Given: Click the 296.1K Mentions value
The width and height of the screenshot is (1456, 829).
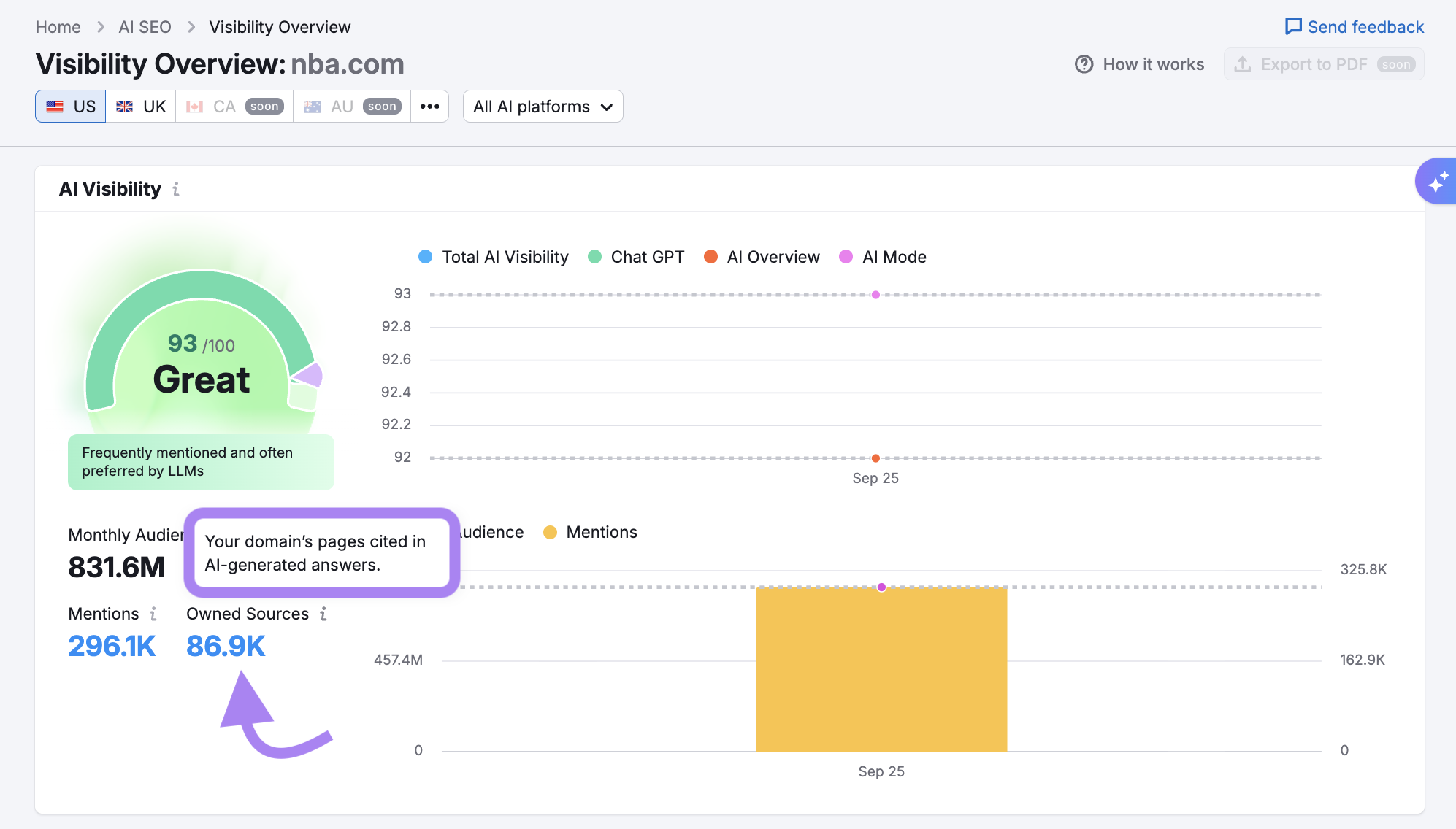Looking at the screenshot, I should point(112,646).
